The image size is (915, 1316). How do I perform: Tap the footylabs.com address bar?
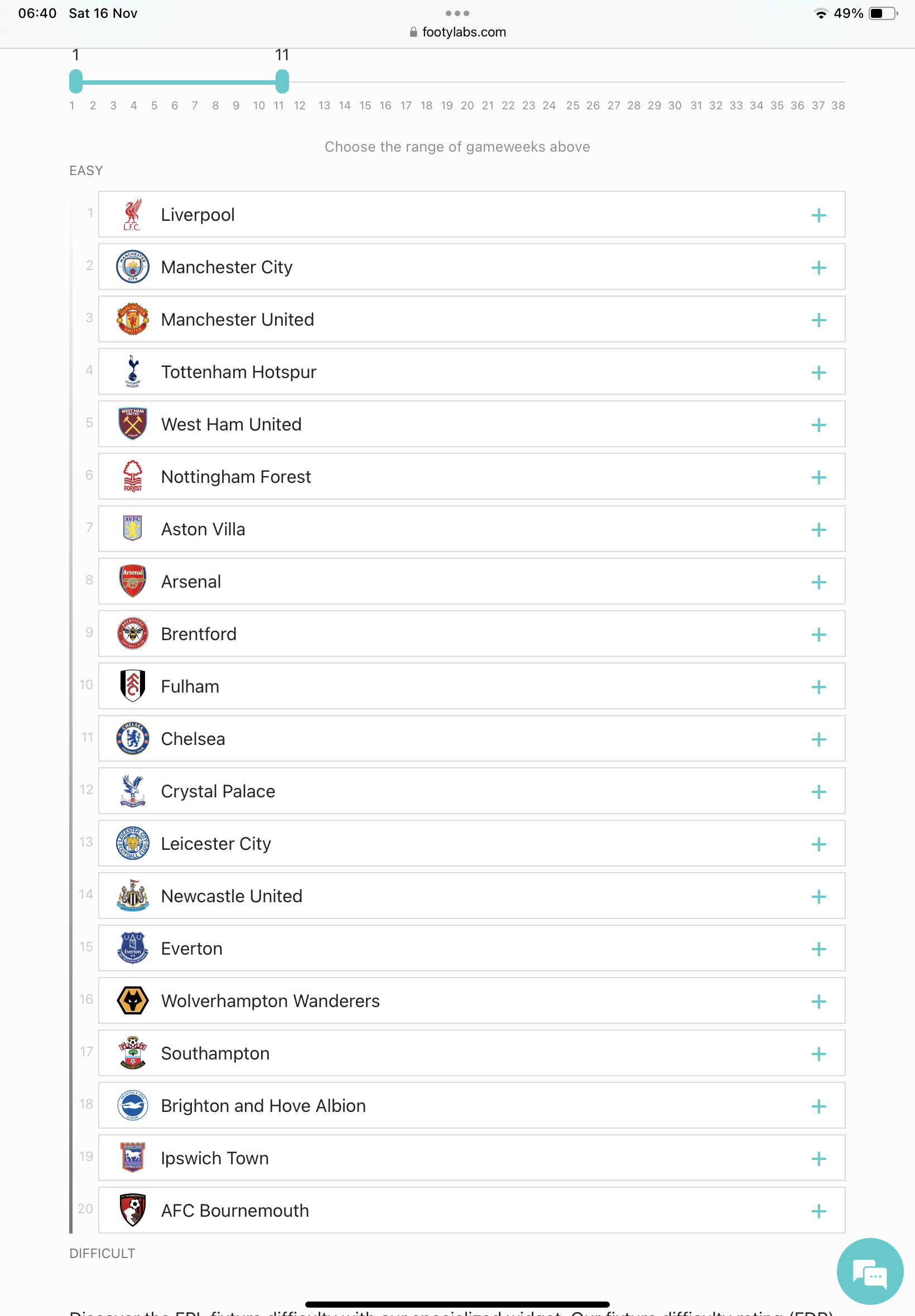point(458,32)
